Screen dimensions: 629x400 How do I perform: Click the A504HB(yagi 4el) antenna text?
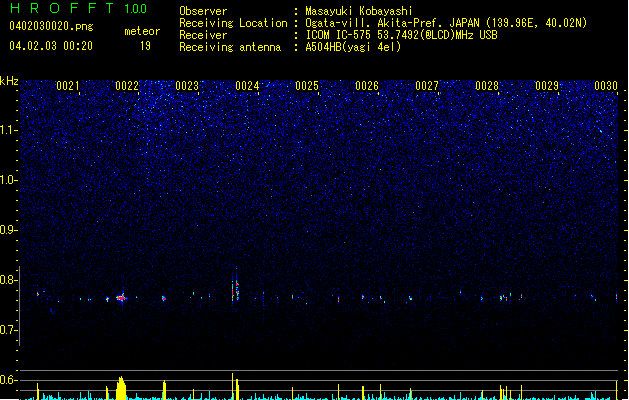[x=353, y=47]
